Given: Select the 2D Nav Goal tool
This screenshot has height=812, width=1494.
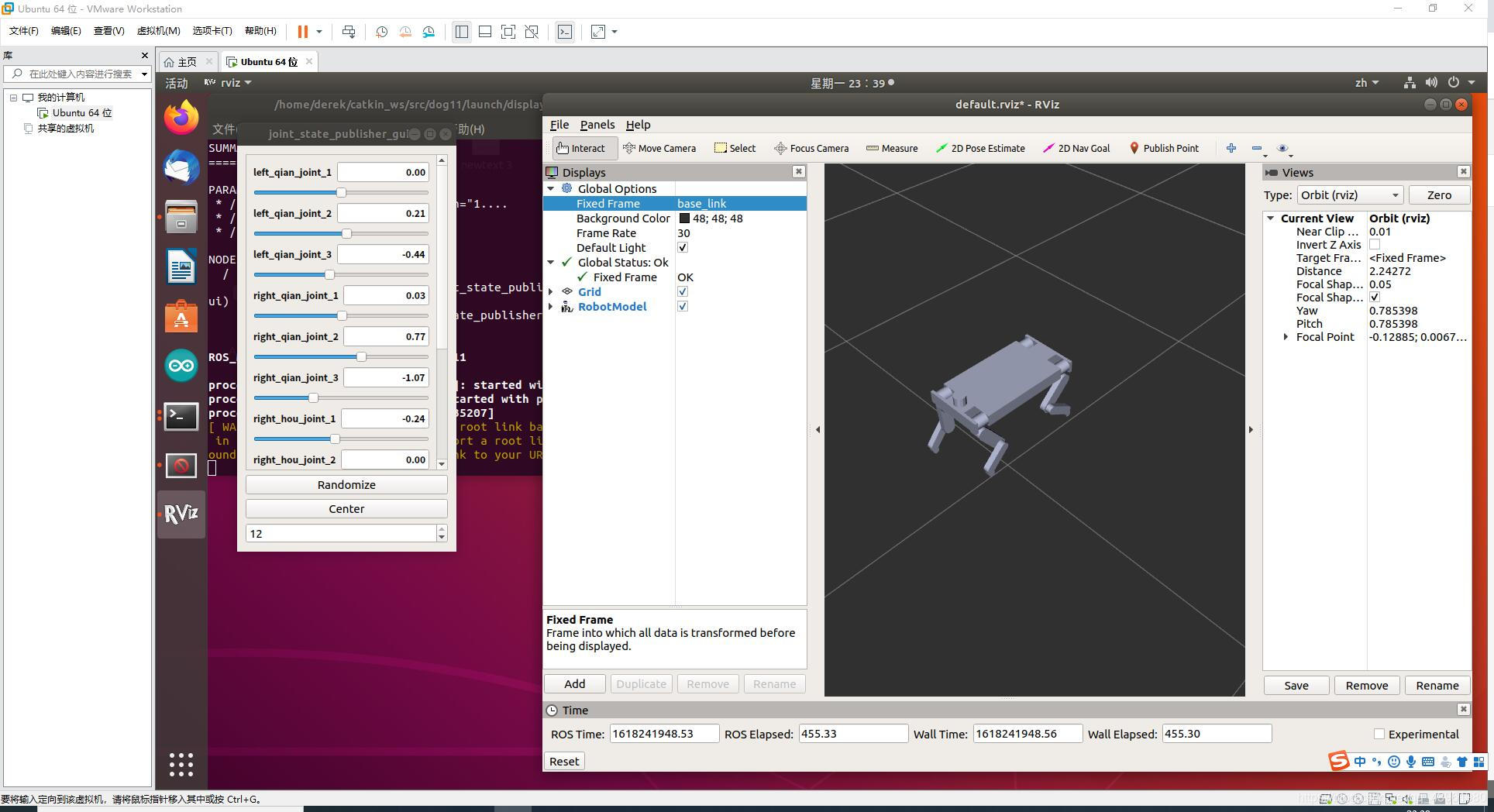Looking at the screenshot, I should point(1076,148).
